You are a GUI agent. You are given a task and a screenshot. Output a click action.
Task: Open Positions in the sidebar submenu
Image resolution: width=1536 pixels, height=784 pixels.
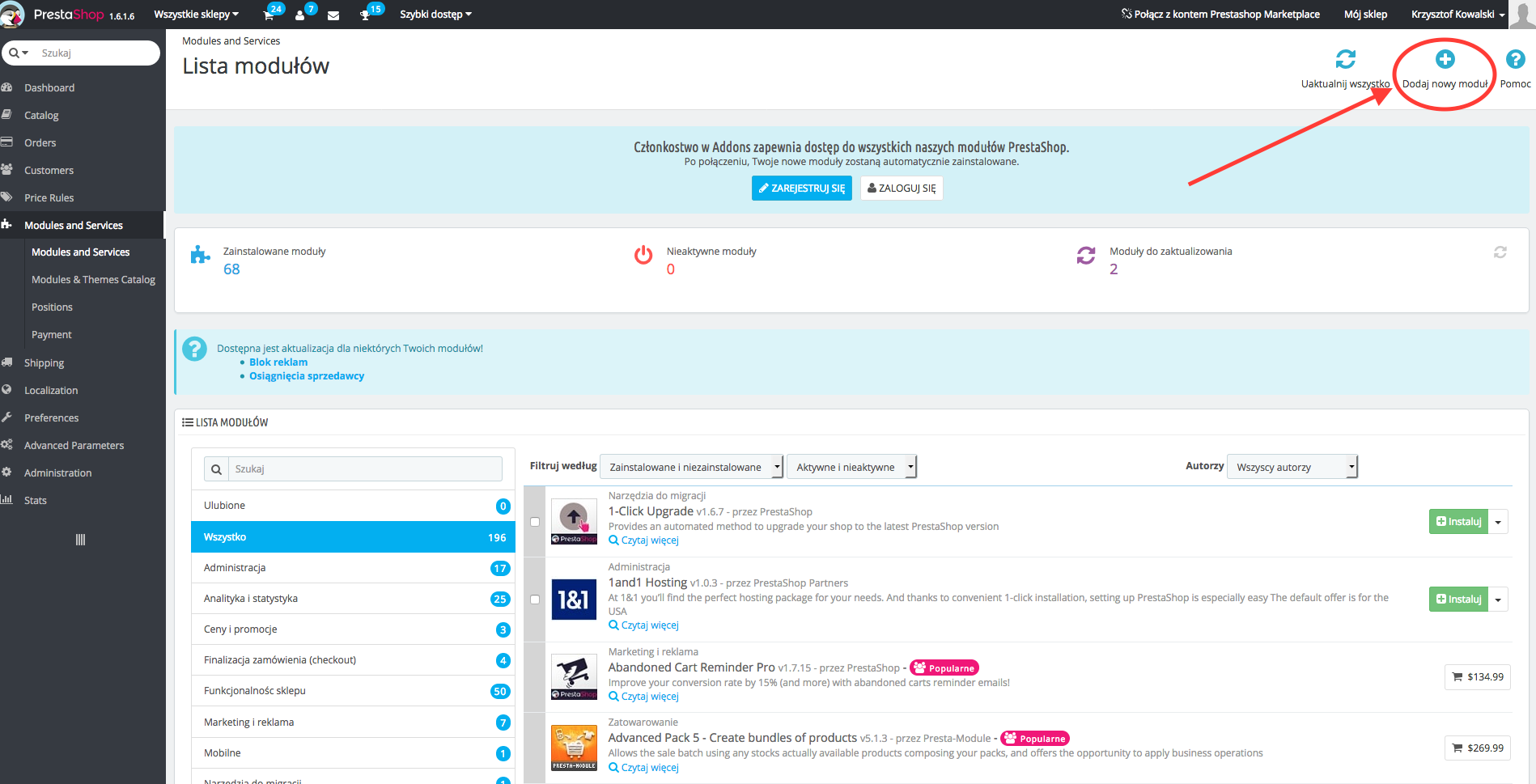coord(52,307)
